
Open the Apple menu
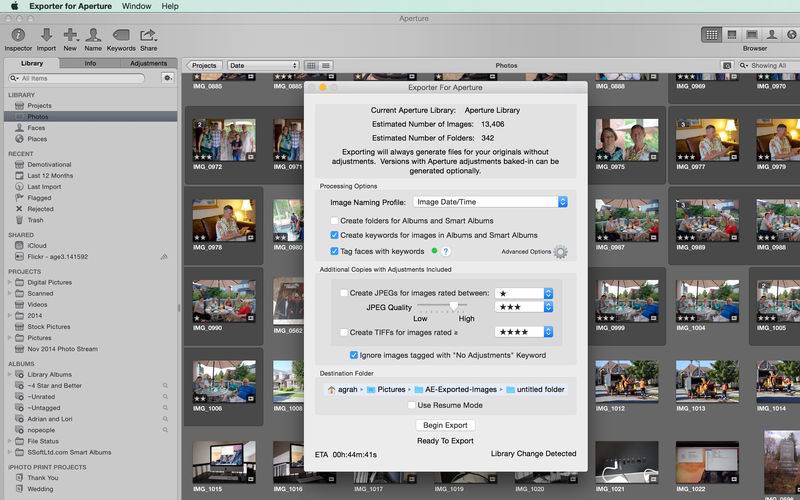coord(14,6)
